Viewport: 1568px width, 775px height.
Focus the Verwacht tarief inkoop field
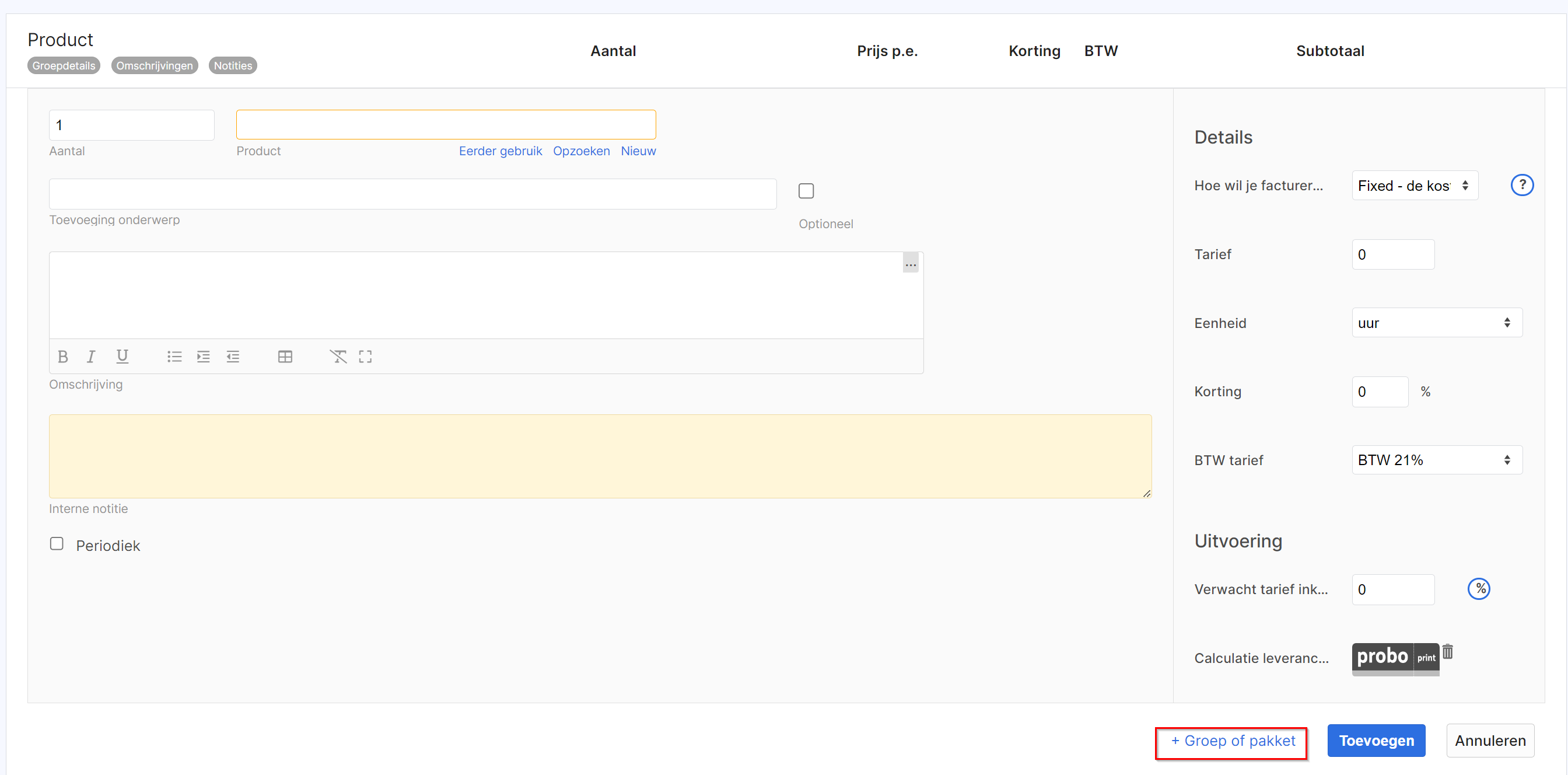tap(1394, 590)
